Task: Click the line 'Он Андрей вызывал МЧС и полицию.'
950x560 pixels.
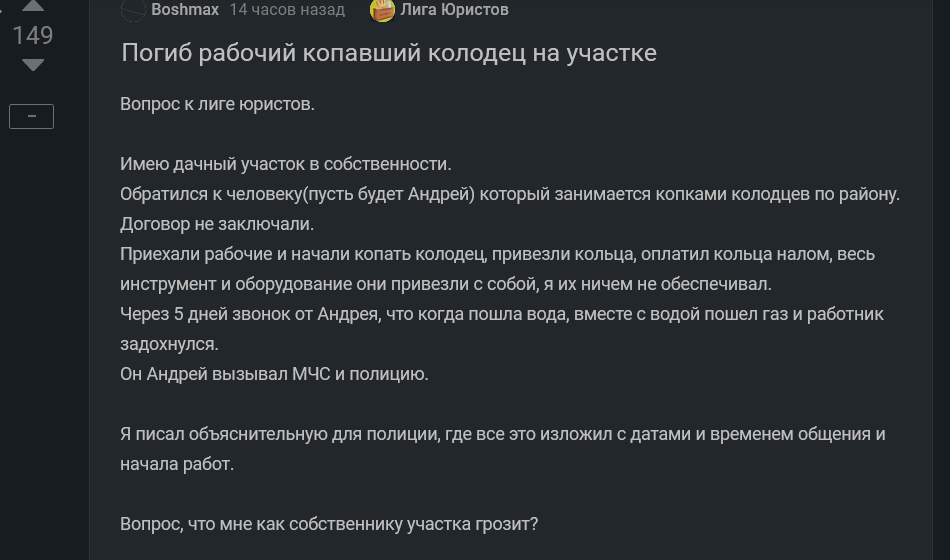Action: point(274,374)
